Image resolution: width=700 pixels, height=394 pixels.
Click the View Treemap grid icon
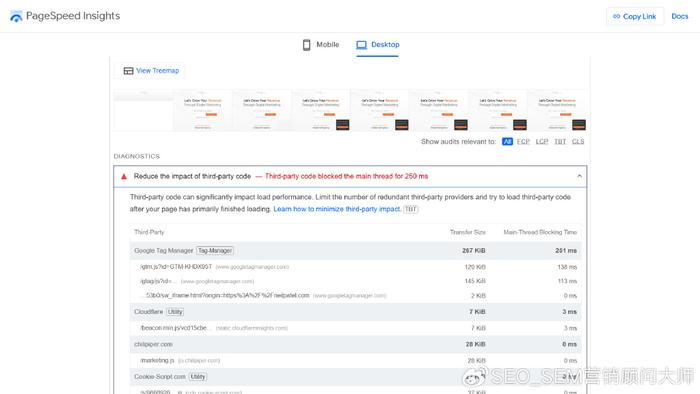click(x=129, y=71)
